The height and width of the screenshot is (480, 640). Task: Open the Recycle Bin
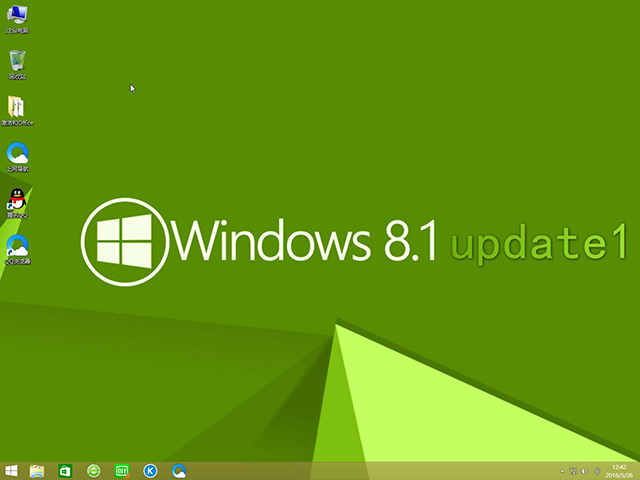[17, 61]
